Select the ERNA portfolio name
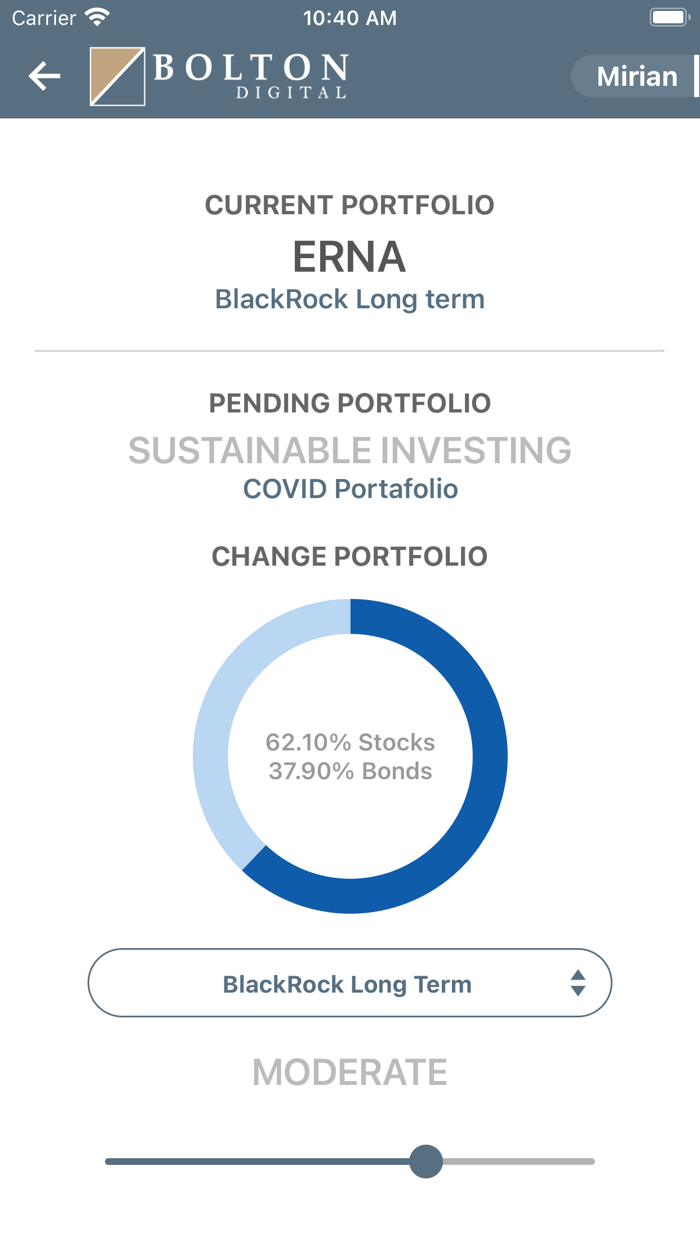The image size is (700, 1244). click(350, 257)
